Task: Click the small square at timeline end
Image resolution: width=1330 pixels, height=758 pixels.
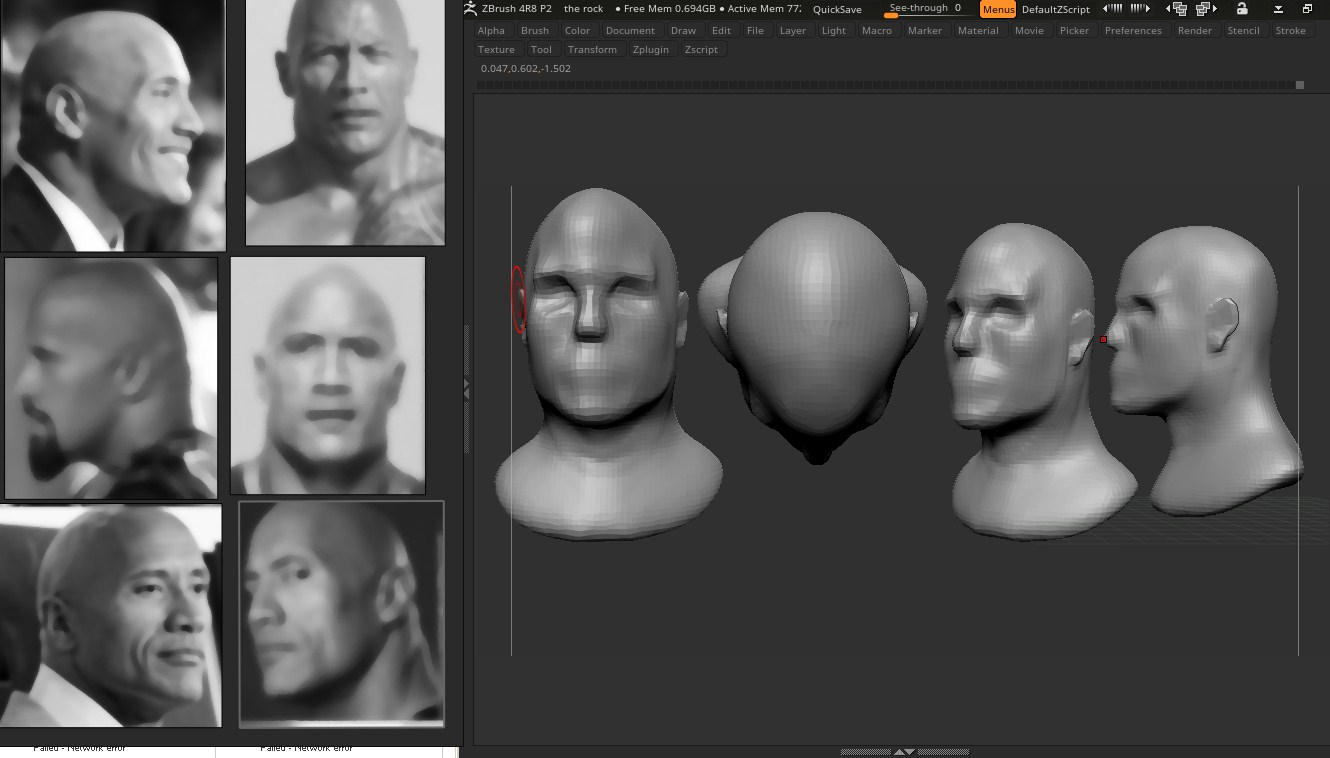Action: (x=1300, y=85)
